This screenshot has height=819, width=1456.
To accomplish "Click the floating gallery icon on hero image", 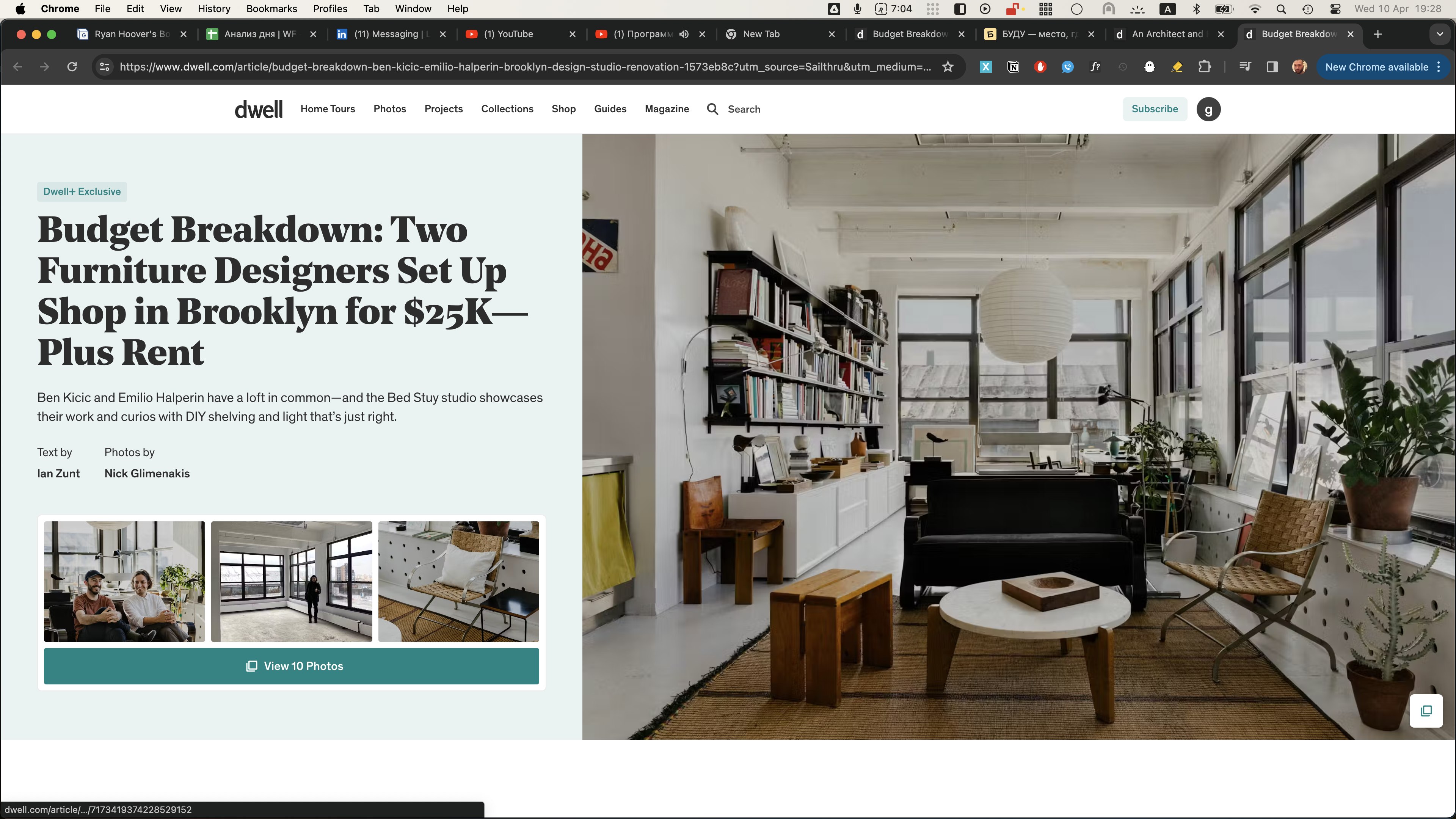I will pyautogui.click(x=1426, y=711).
